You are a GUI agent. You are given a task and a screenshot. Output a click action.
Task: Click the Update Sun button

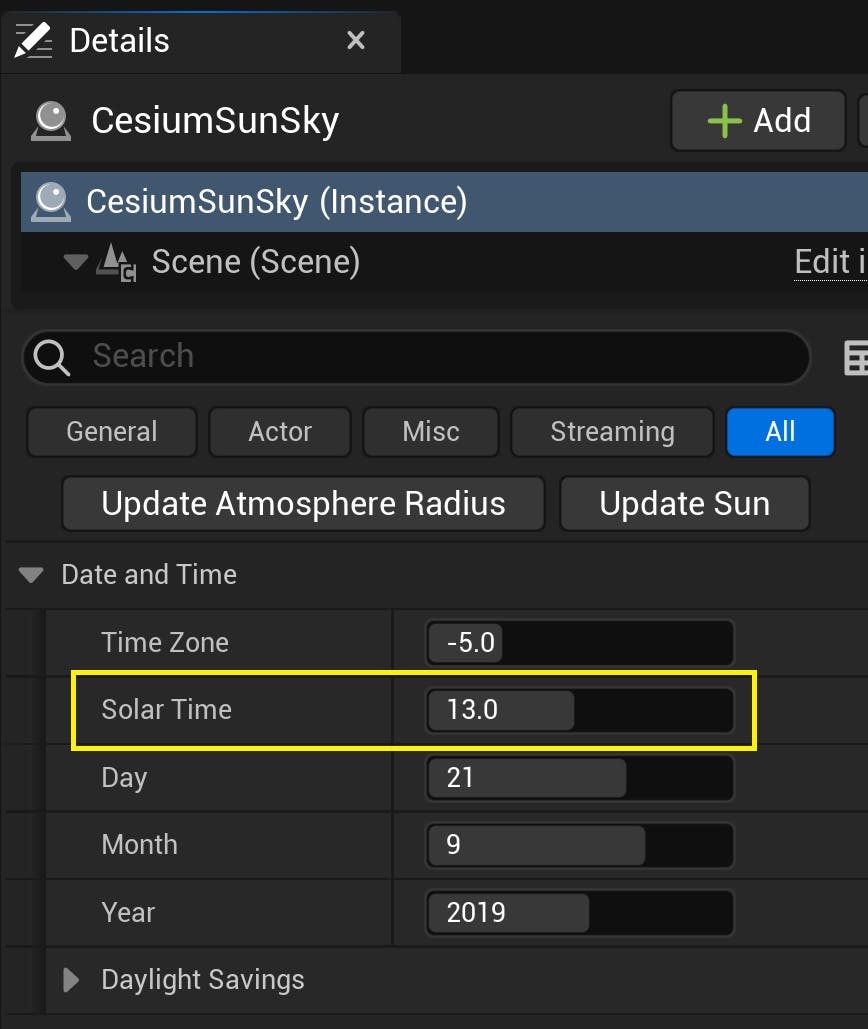(685, 504)
